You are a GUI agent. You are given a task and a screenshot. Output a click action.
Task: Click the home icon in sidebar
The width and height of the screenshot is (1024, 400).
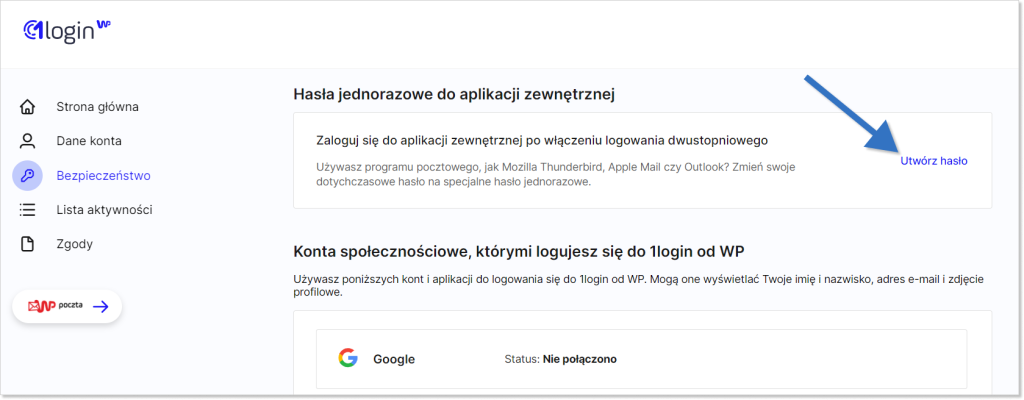tap(27, 107)
